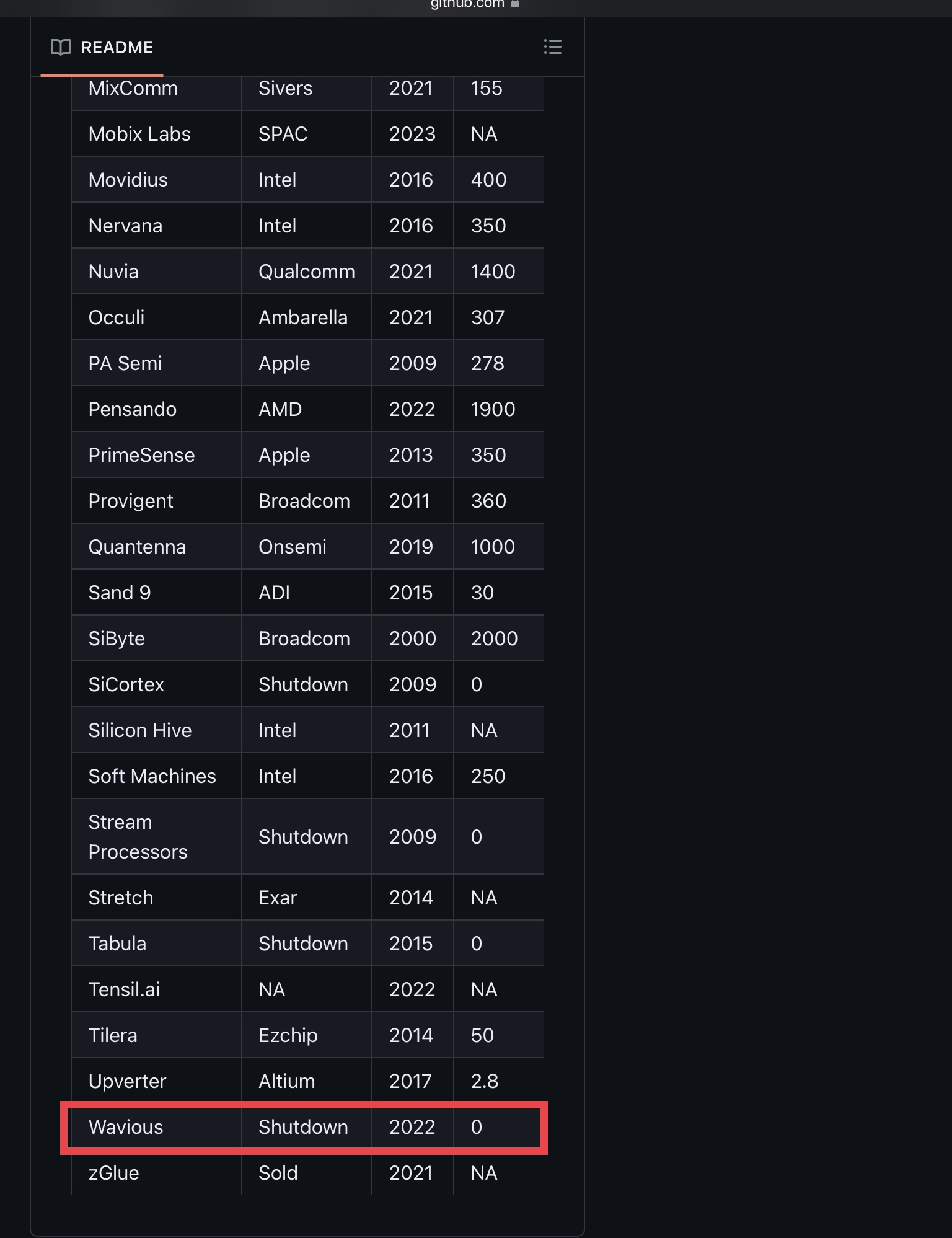Click the lock icon beside github.com
Image resolution: width=952 pixels, height=1238 pixels.
point(515,4)
